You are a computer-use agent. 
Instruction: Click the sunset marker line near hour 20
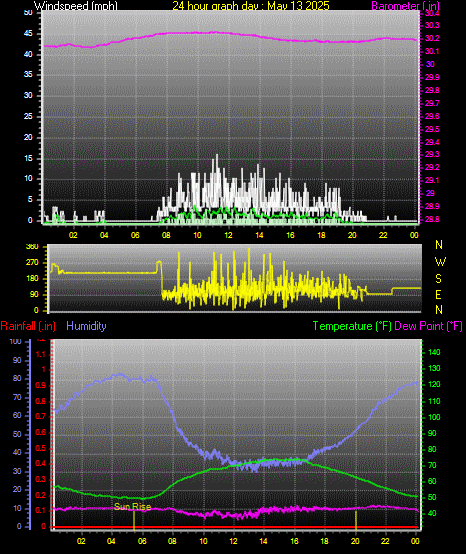pyautogui.click(x=356, y=520)
